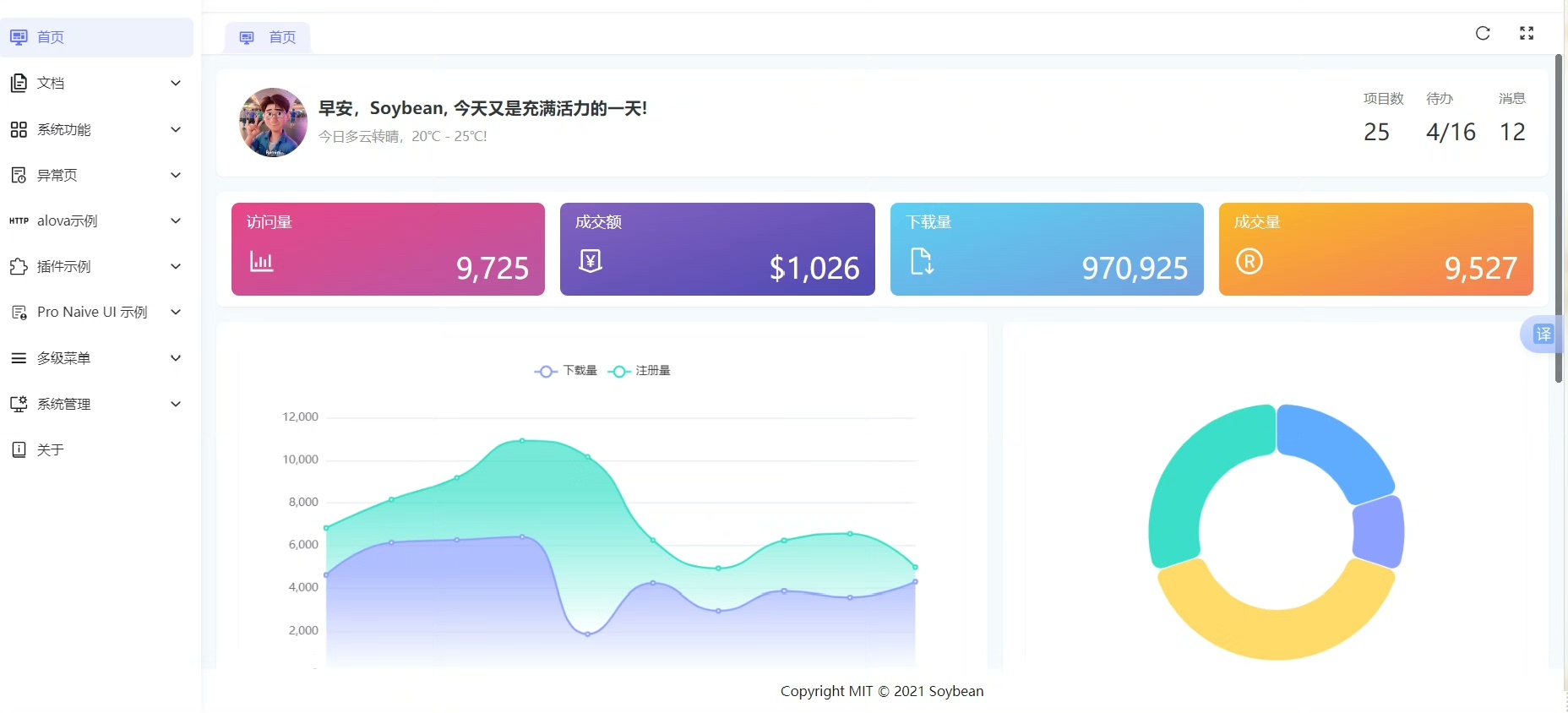Toggle fullscreen with the expand icon
This screenshot has width=1568, height=713.
(1527, 33)
